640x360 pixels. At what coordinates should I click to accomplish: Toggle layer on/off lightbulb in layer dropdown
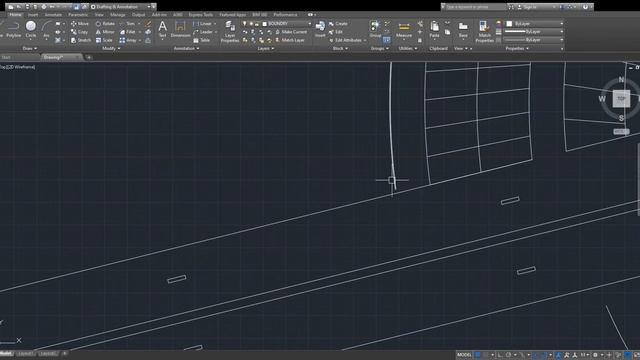point(244,24)
